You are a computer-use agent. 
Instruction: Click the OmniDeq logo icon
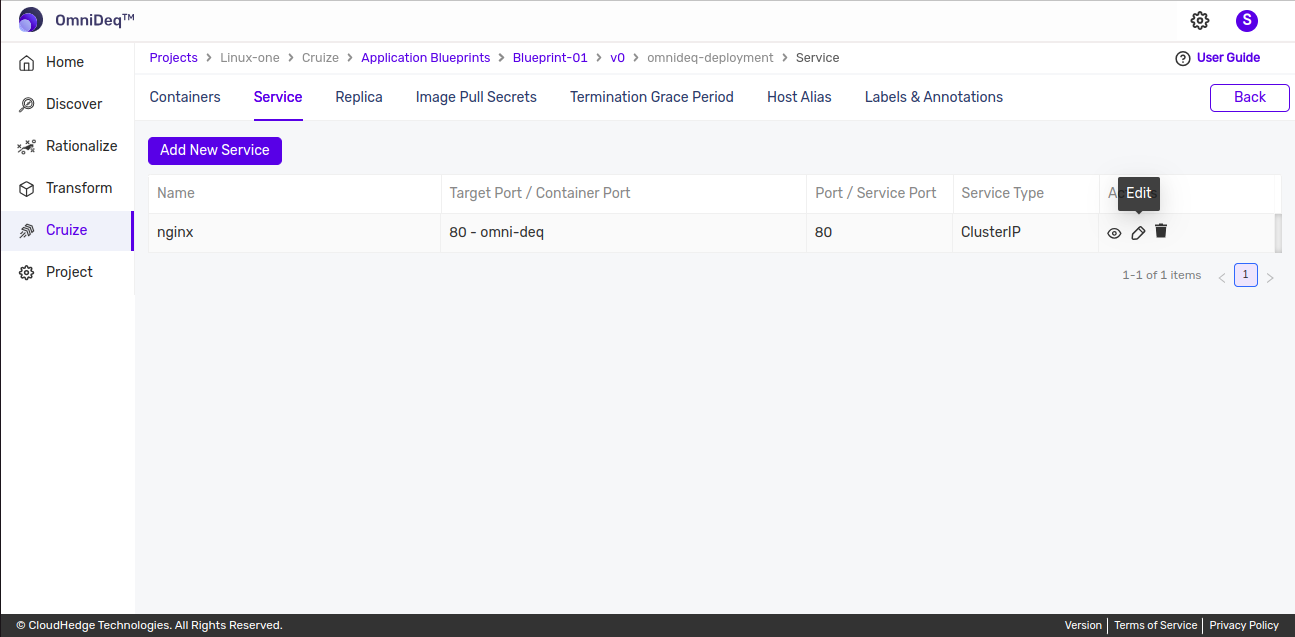pos(31,20)
